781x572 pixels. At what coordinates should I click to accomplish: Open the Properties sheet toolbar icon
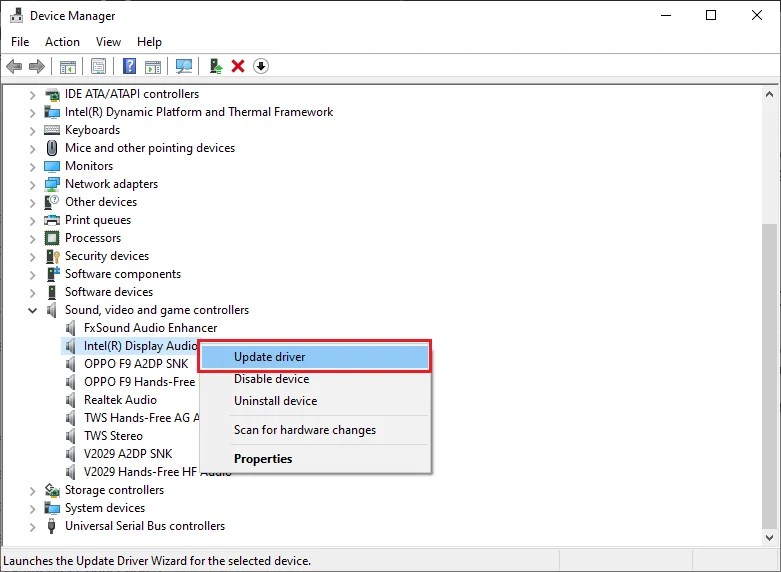(99, 66)
